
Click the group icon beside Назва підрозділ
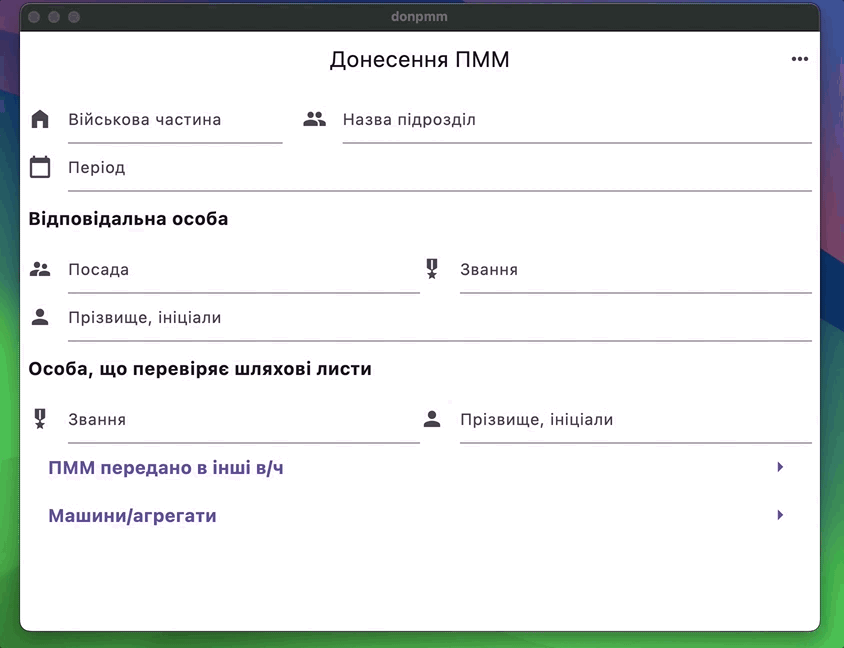pyautogui.click(x=314, y=119)
